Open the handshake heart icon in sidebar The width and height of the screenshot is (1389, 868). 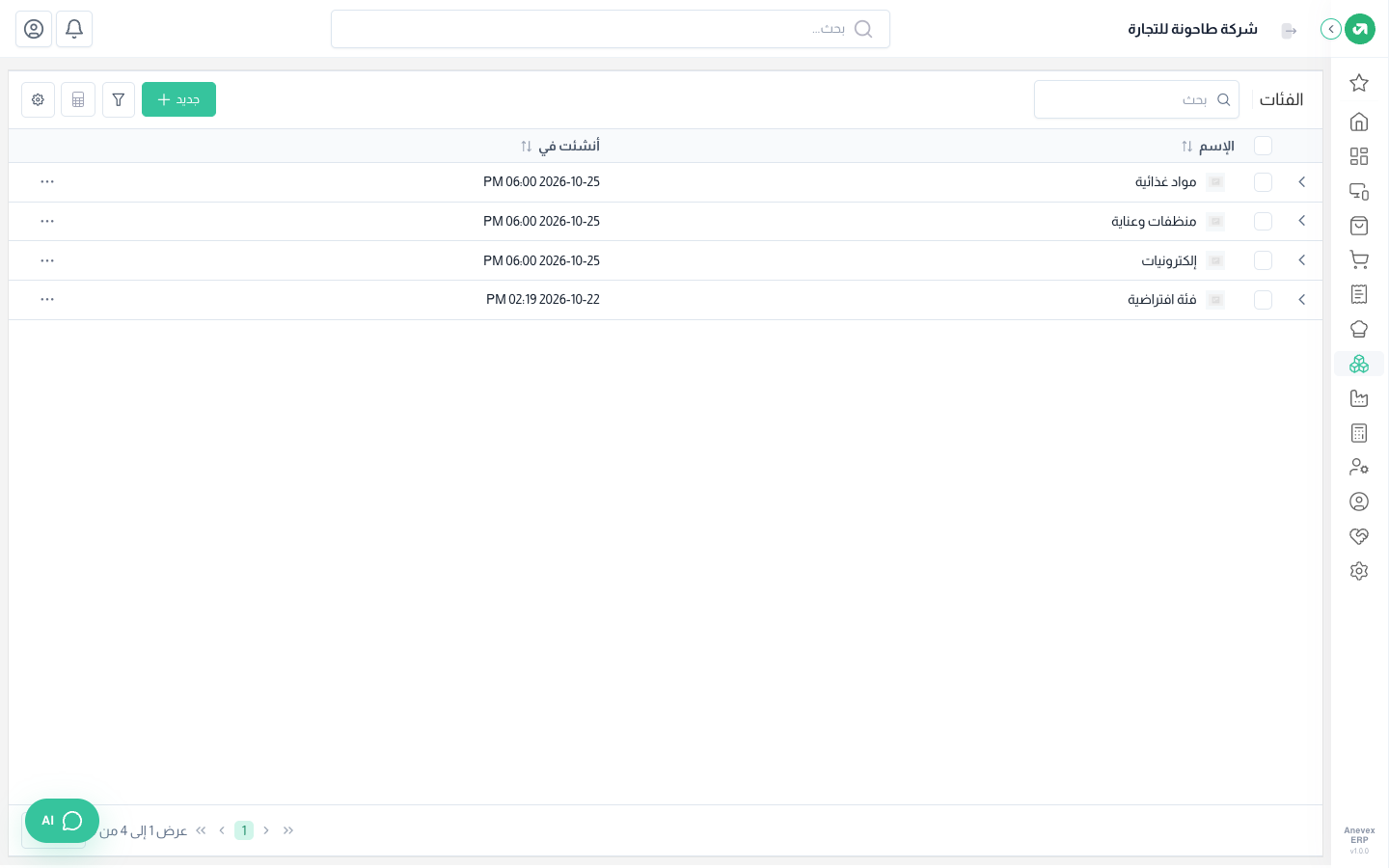click(x=1359, y=536)
